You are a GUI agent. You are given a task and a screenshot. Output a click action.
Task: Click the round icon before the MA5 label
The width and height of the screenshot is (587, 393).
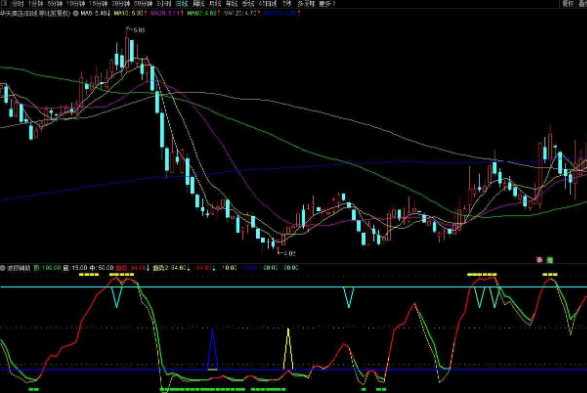pyautogui.click(x=76, y=13)
